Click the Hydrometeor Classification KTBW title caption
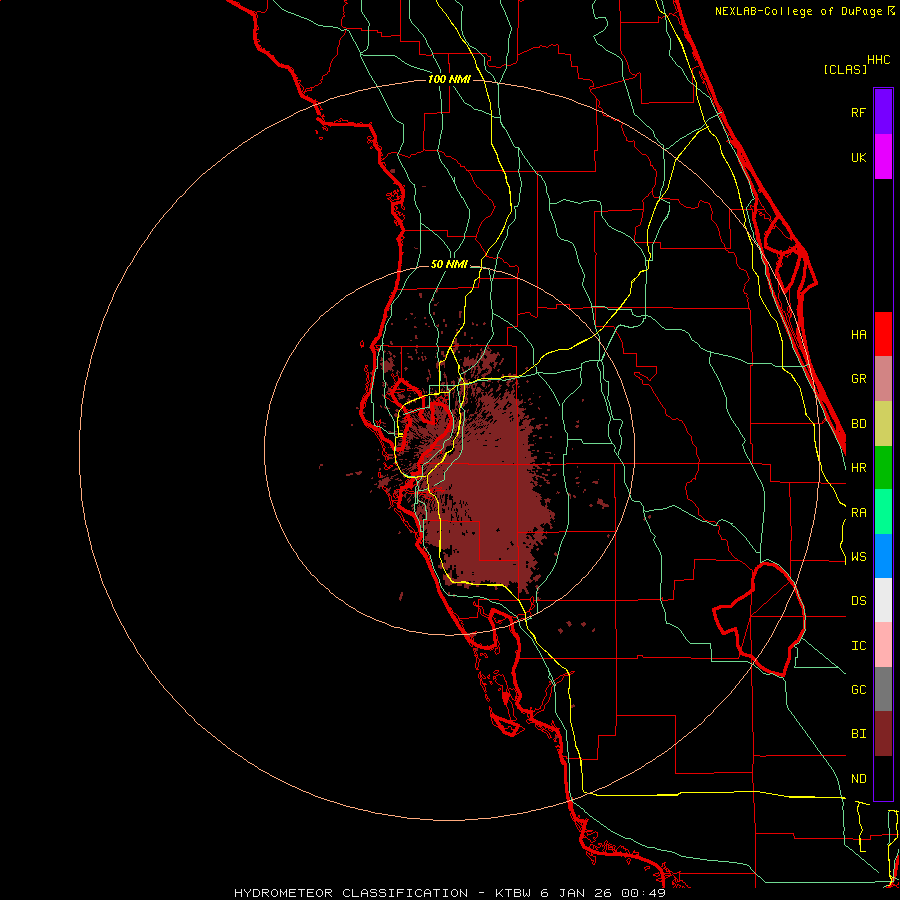The height and width of the screenshot is (900, 900). coord(449,893)
